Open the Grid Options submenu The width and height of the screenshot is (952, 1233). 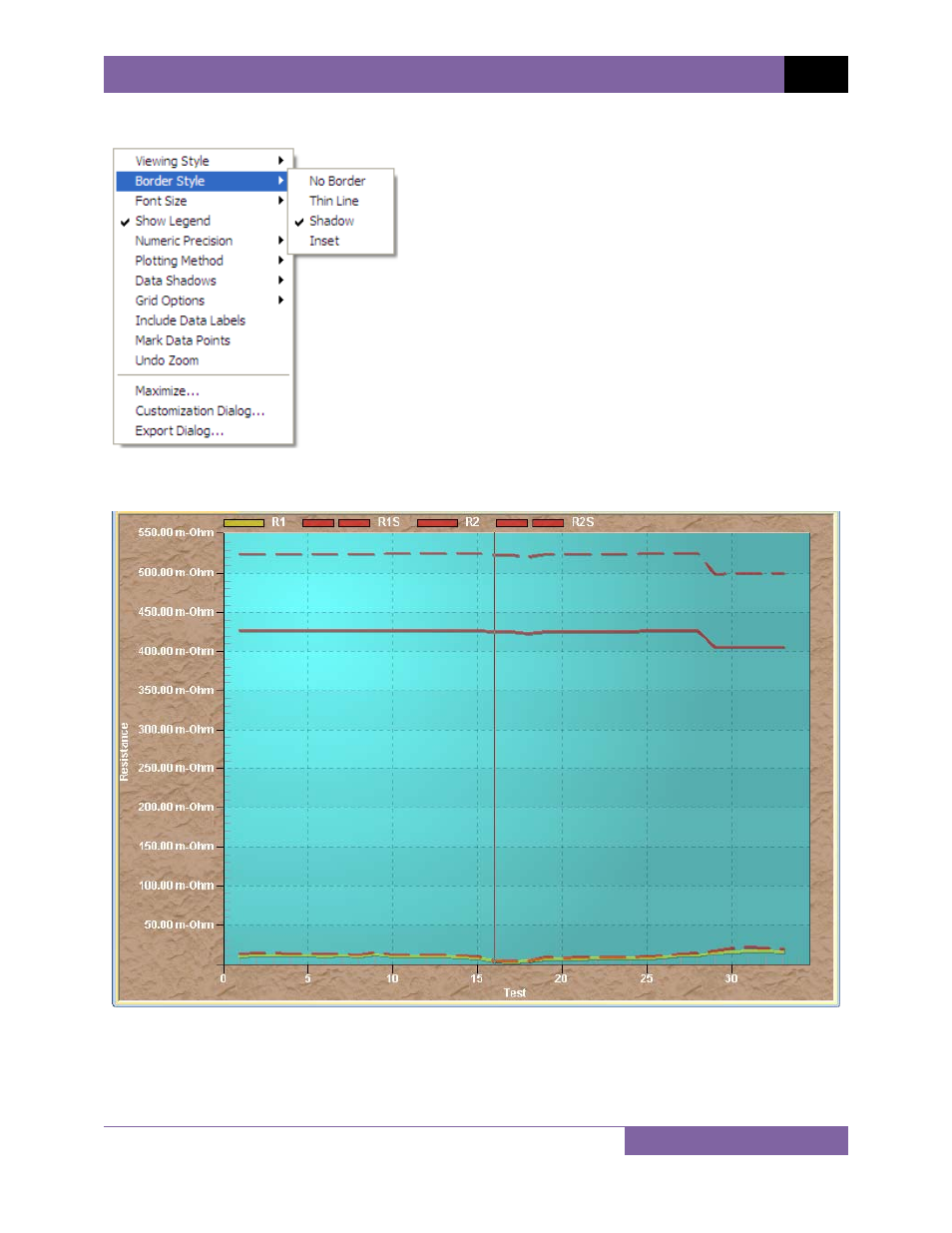coord(203,301)
